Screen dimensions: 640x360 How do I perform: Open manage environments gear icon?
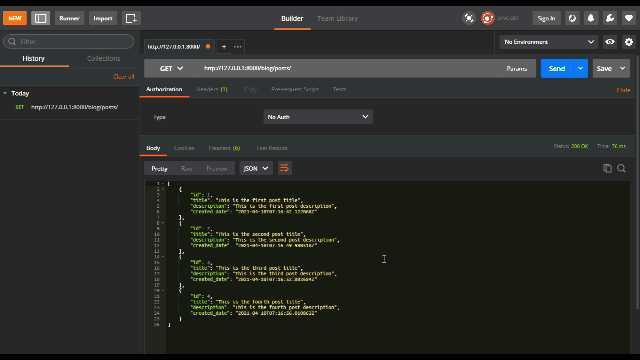point(629,42)
